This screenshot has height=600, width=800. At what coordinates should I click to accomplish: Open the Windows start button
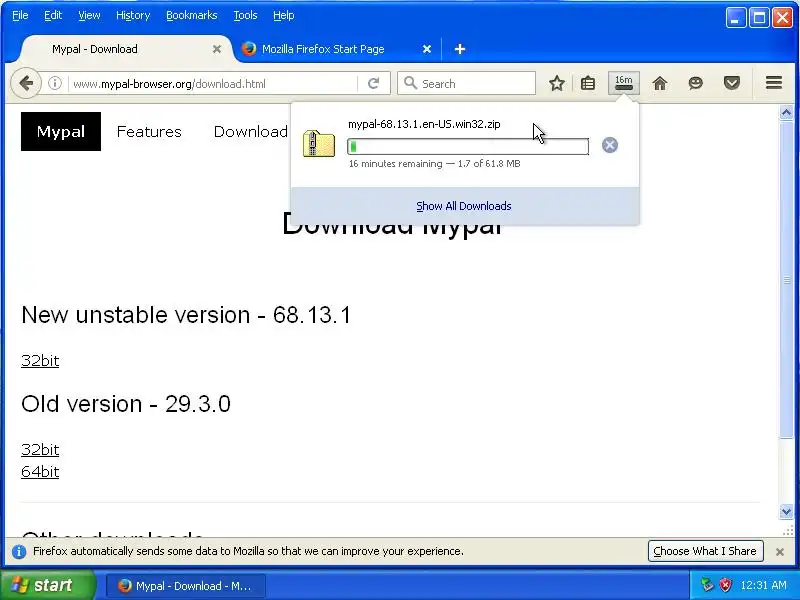coord(47,585)
